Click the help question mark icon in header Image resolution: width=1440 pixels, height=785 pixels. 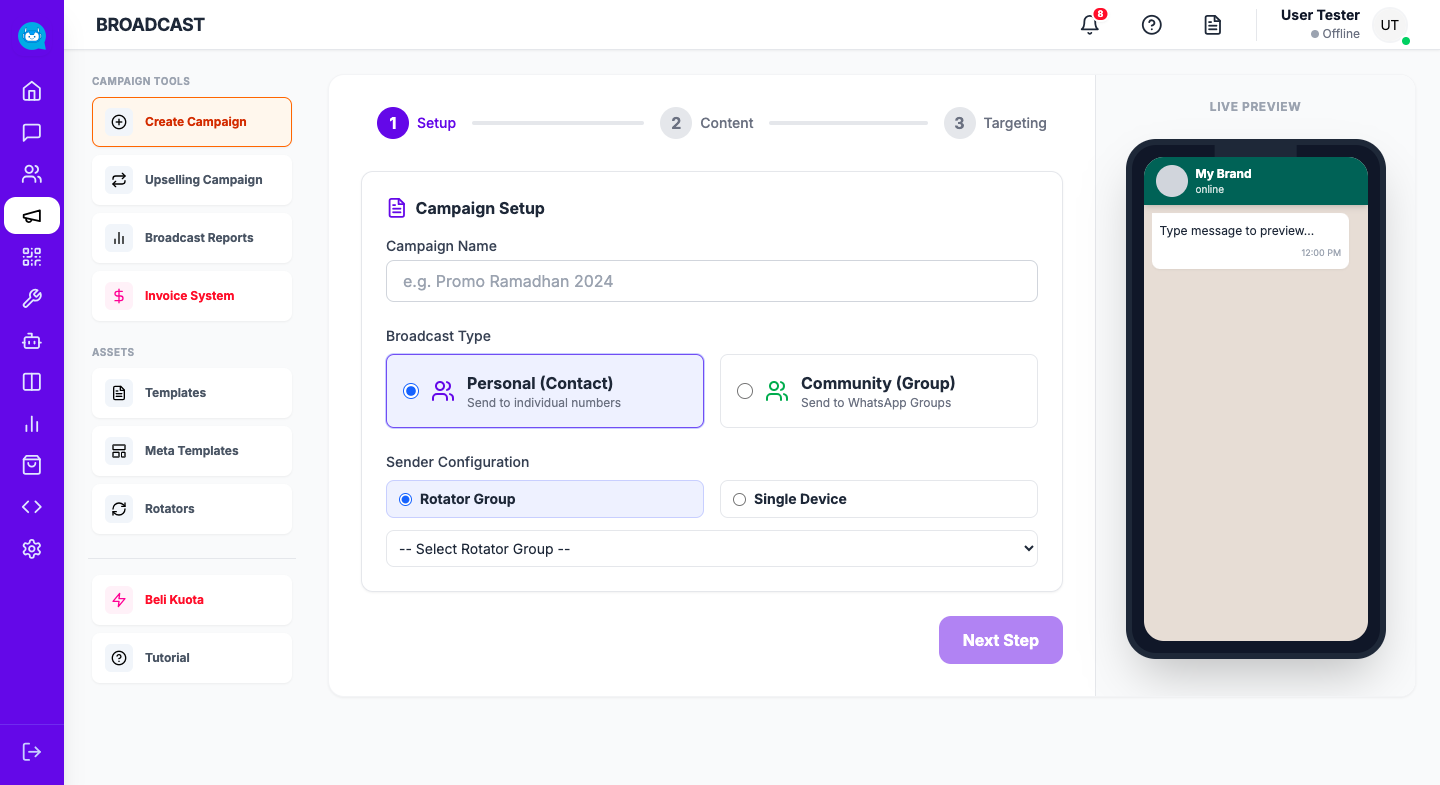click(1152, 25)
